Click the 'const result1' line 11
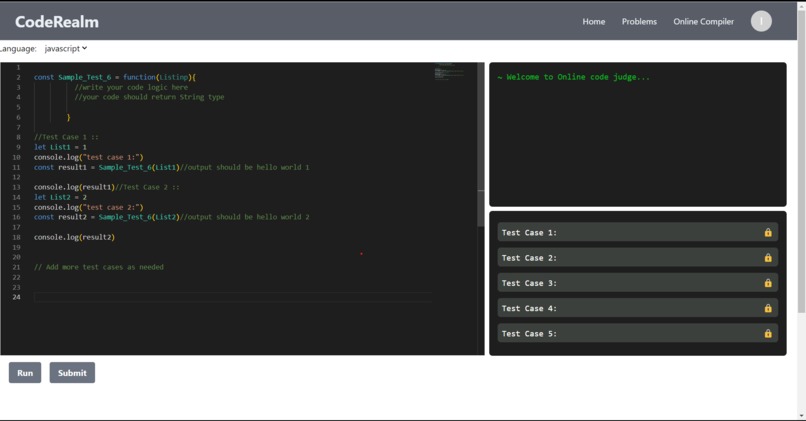The image size is (806, 421). 172,167
